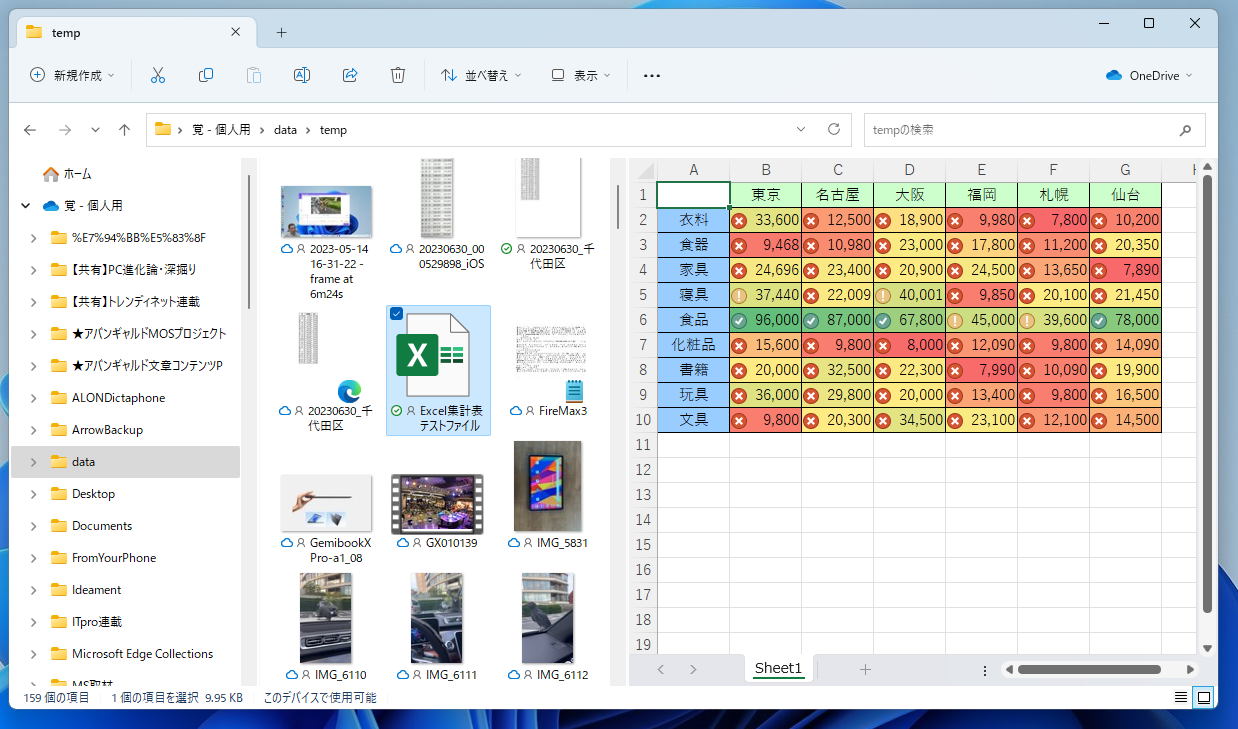This screenshot has width=1238, height=729.
Task: Open a new Explorer tab with plus
Action: [281, 32]
